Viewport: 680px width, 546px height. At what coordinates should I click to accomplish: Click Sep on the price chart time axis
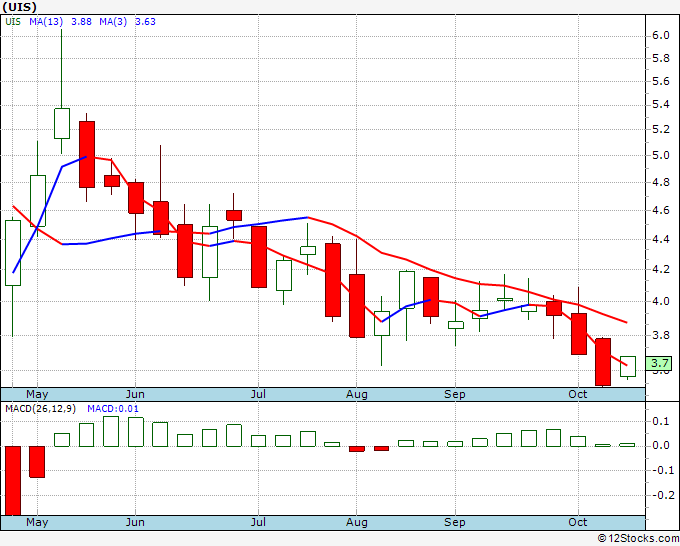[x=454, y=394]
